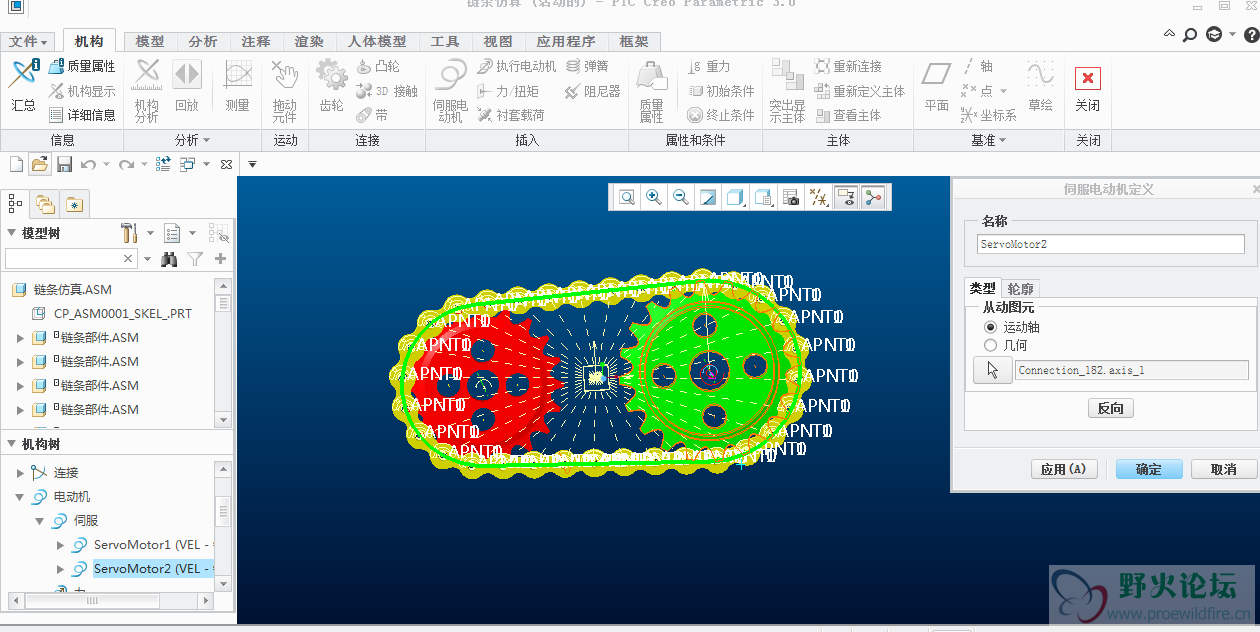This screenshot has width=1260, height=632.
Task: Click the servo motor 名称 input field
Action: click(x=1110, y=244)
